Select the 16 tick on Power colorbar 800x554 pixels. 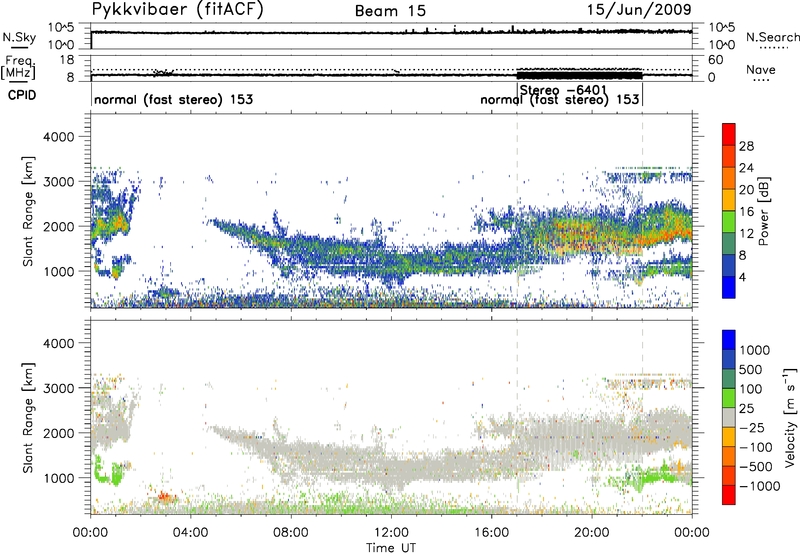pos(746,212)
